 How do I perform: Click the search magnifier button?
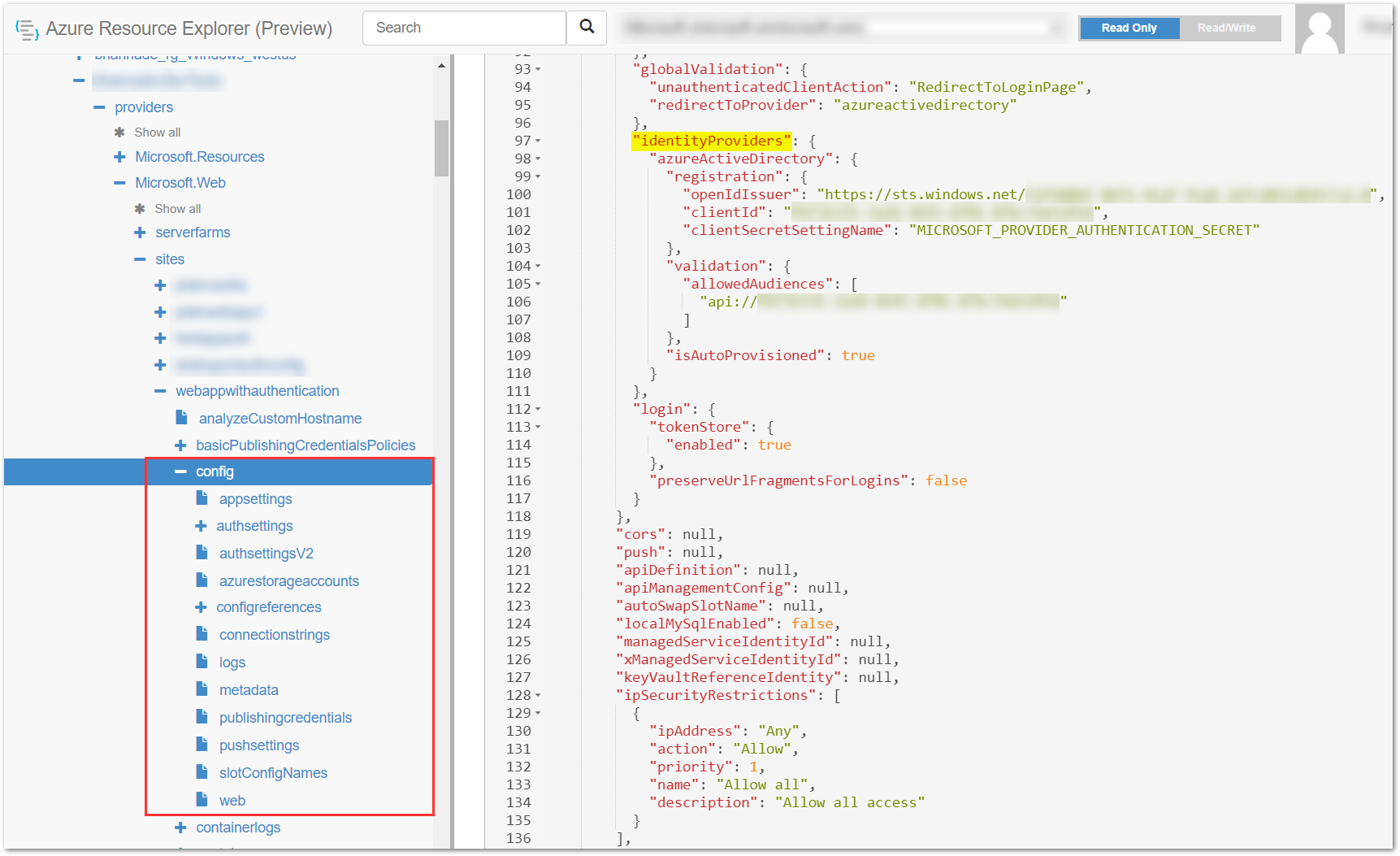click(x=587, y=28)
